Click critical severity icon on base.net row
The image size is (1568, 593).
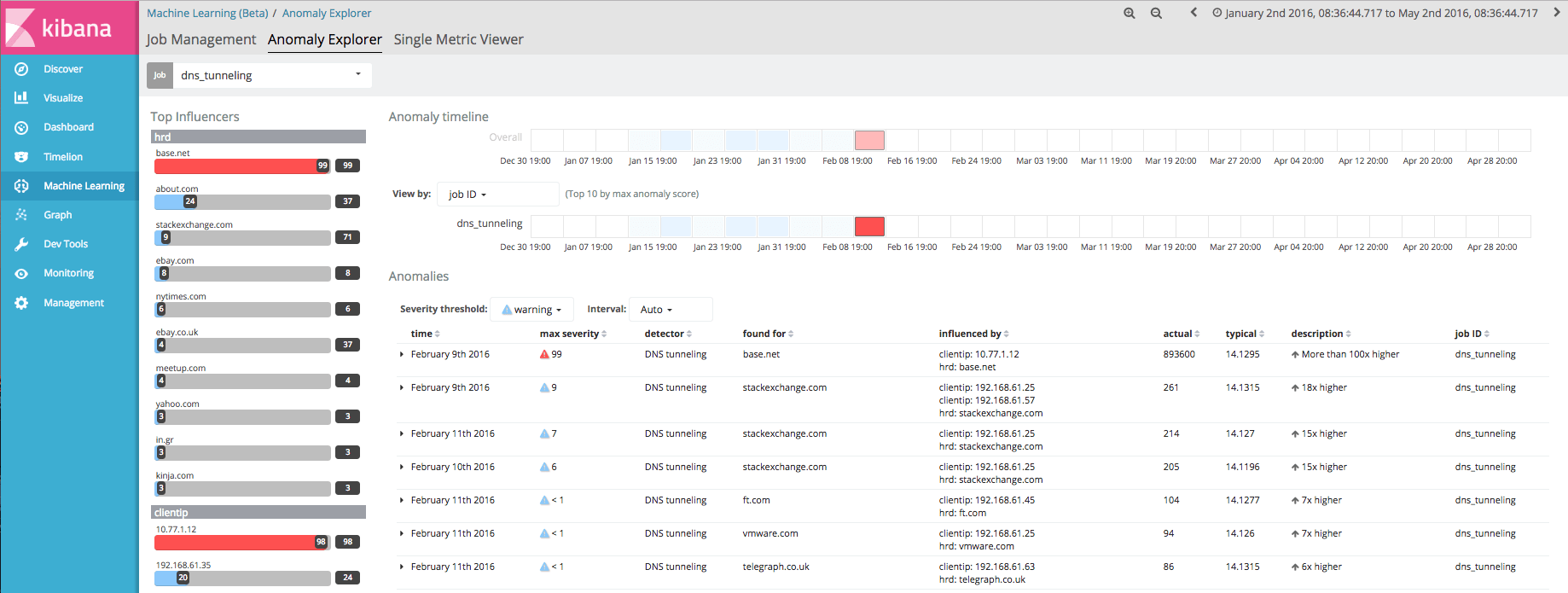(544, 354)
